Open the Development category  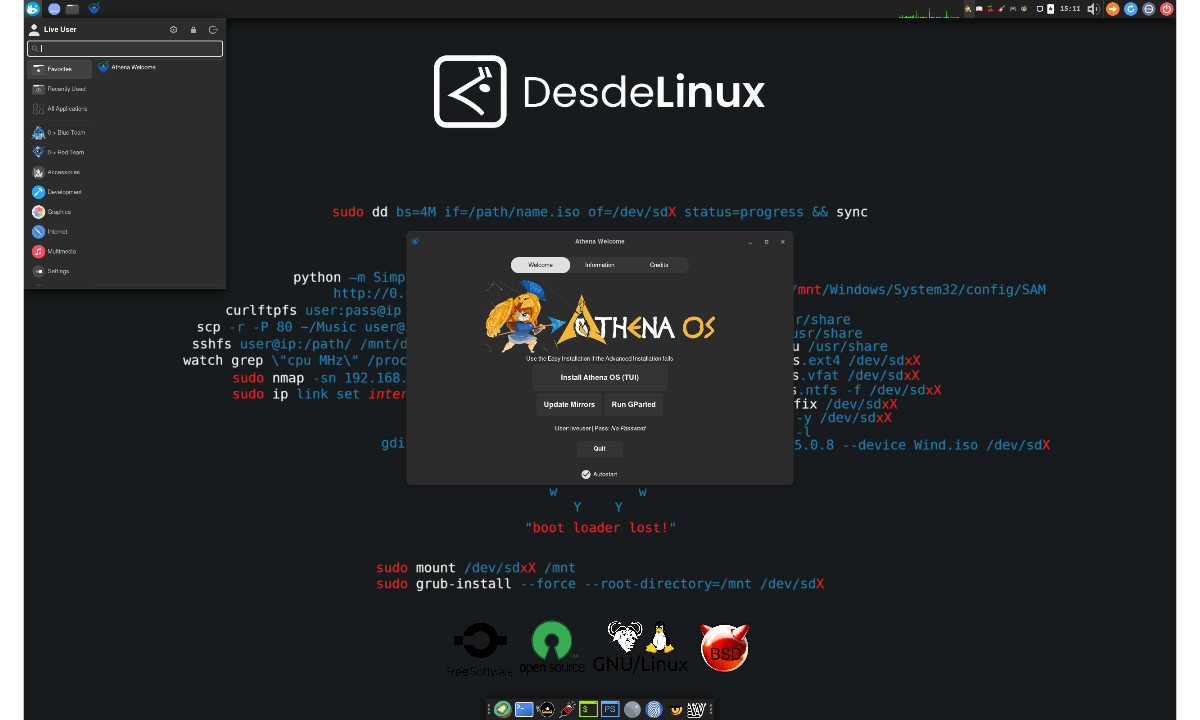pyautogui.click(x=60, y=192)
